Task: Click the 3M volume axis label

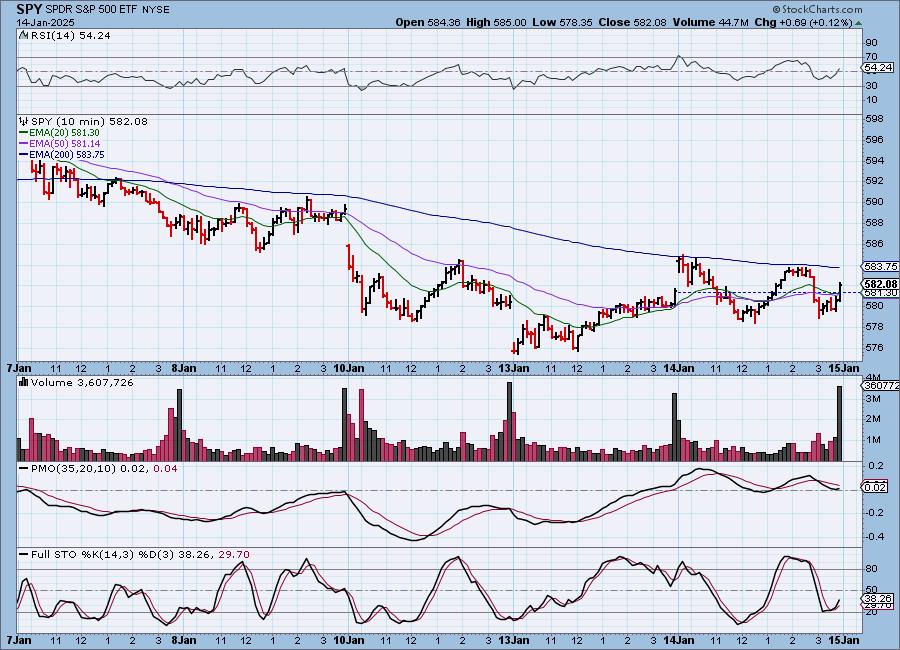Action: click(873, 398)
